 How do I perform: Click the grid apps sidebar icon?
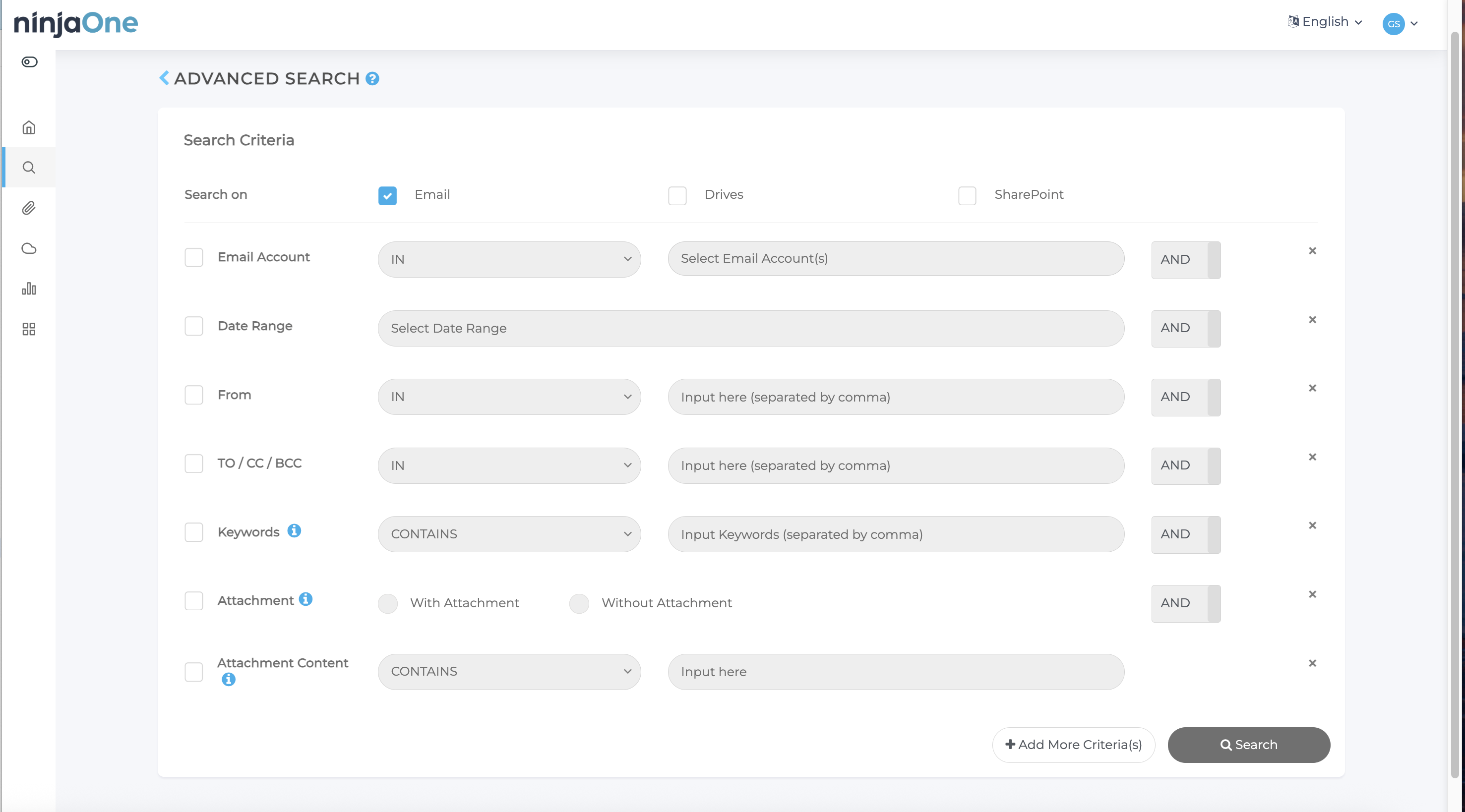click(29, 329)
